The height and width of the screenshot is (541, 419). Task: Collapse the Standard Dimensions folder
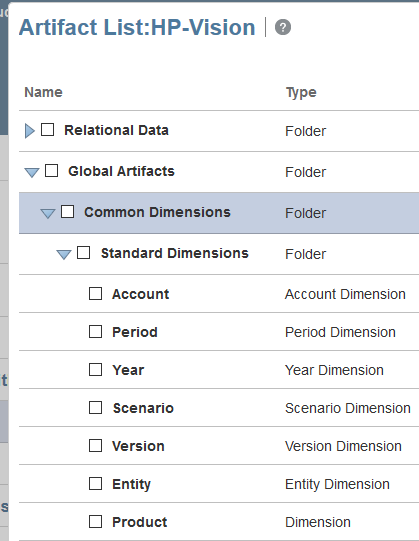(x=64, y=254)
